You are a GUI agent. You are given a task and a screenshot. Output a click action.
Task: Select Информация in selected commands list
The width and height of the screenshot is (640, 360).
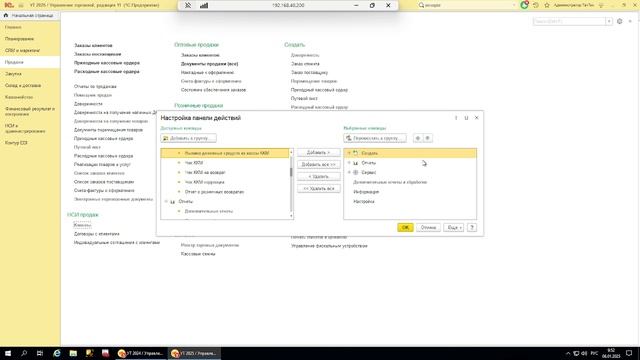tap(366, 192)
